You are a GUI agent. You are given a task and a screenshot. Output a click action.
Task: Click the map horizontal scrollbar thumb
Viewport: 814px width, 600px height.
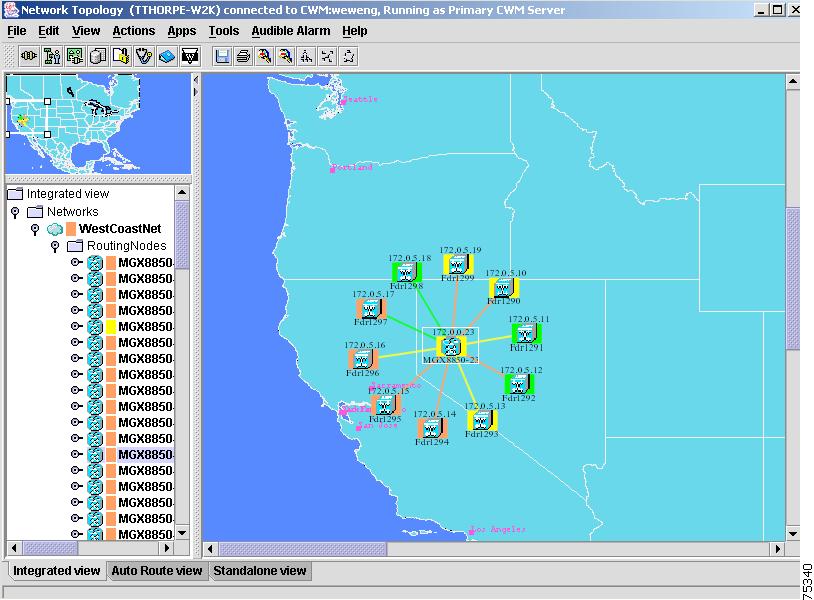[303, 549]
